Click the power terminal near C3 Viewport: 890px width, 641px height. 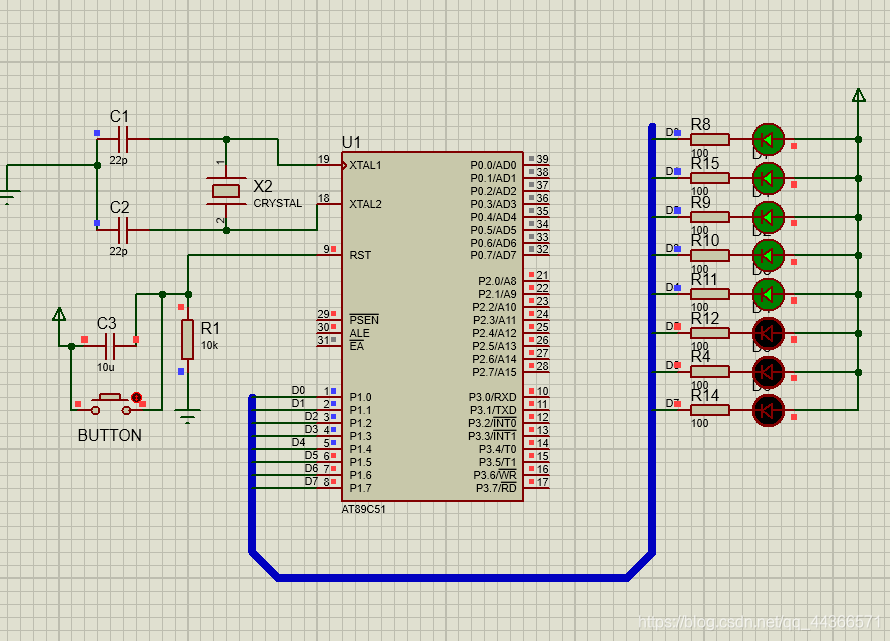(59, 315)
